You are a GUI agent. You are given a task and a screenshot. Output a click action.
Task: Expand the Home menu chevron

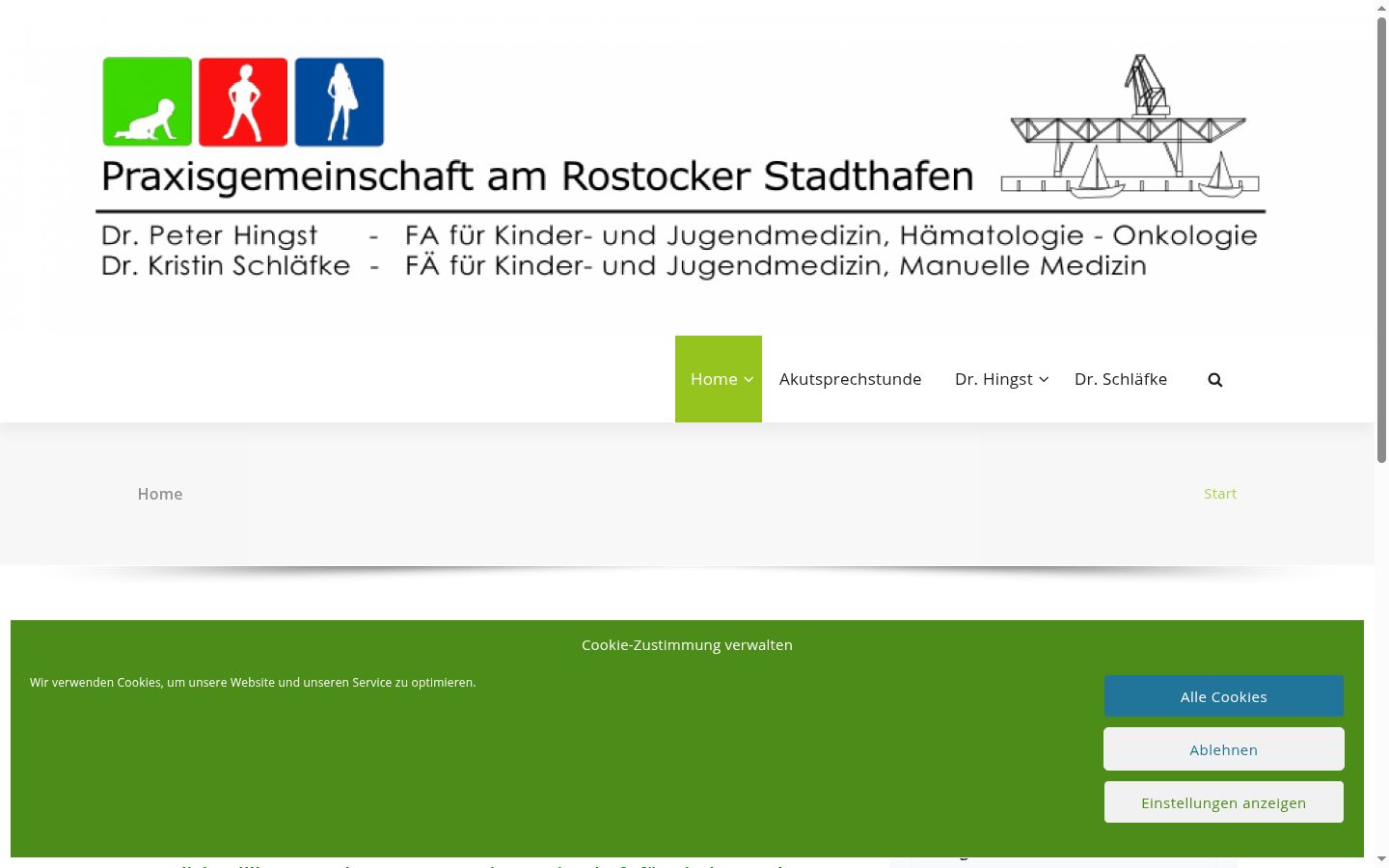coord(749,380)
